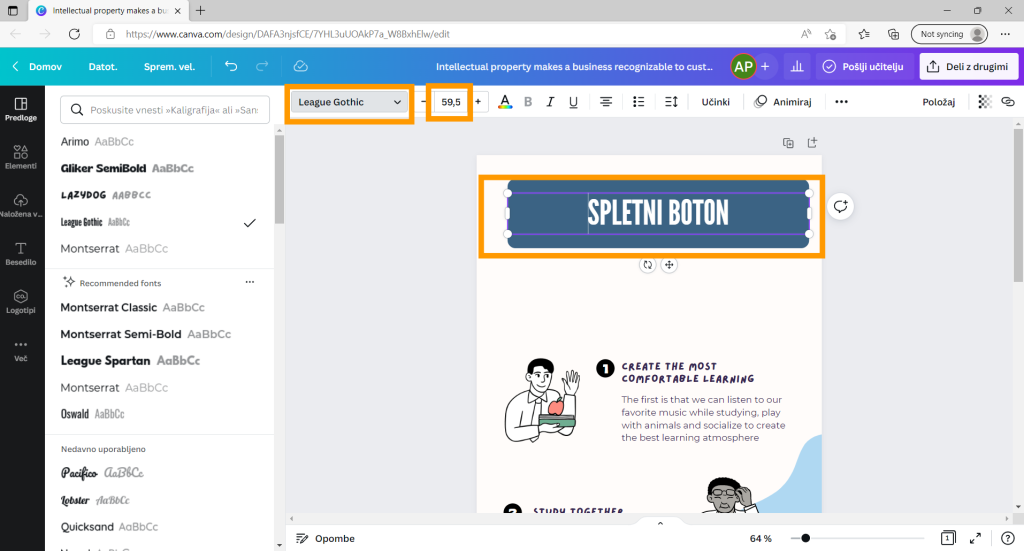
Task: Open the Elementi sidebar panel
Action: (x=21, y=157)
